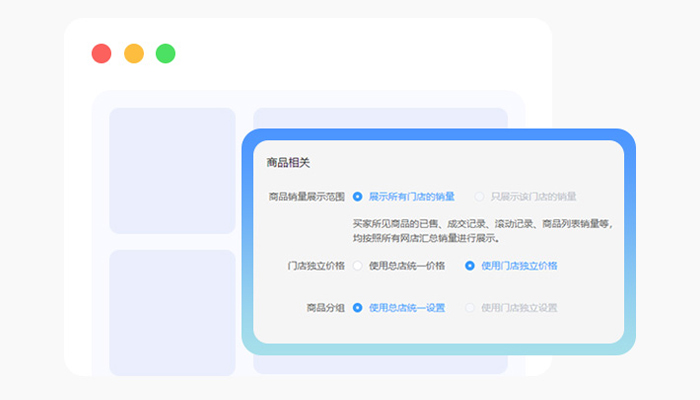Open the bottom-left placeholder card

172,312
